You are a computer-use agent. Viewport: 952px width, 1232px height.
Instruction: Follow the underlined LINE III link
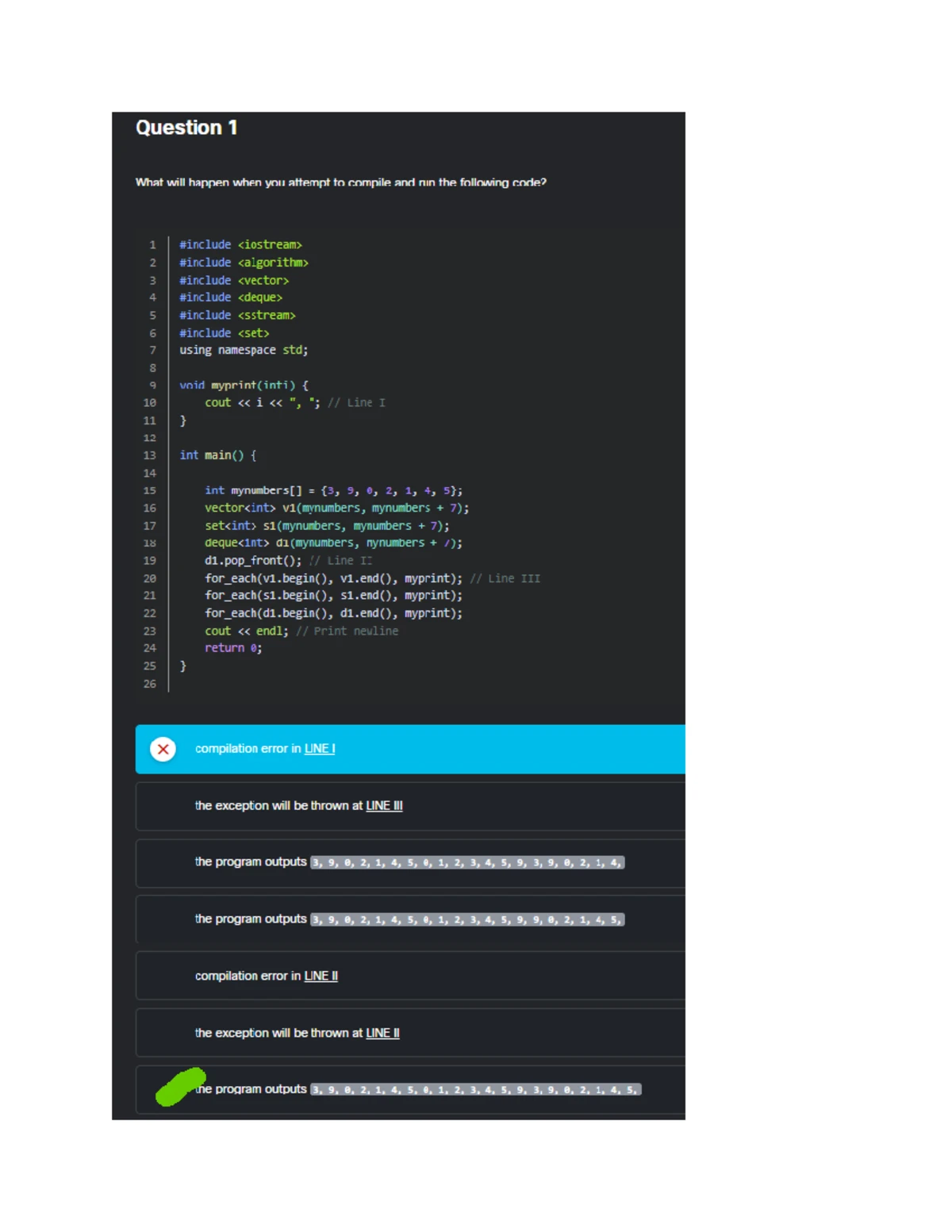coord(384,806)
